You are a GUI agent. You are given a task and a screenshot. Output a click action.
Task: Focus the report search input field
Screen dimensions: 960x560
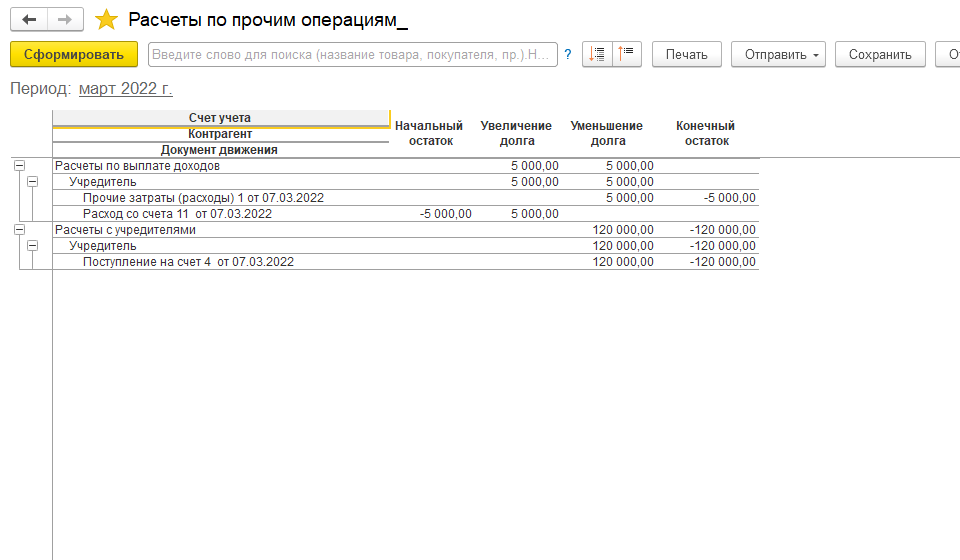(352, 55)
